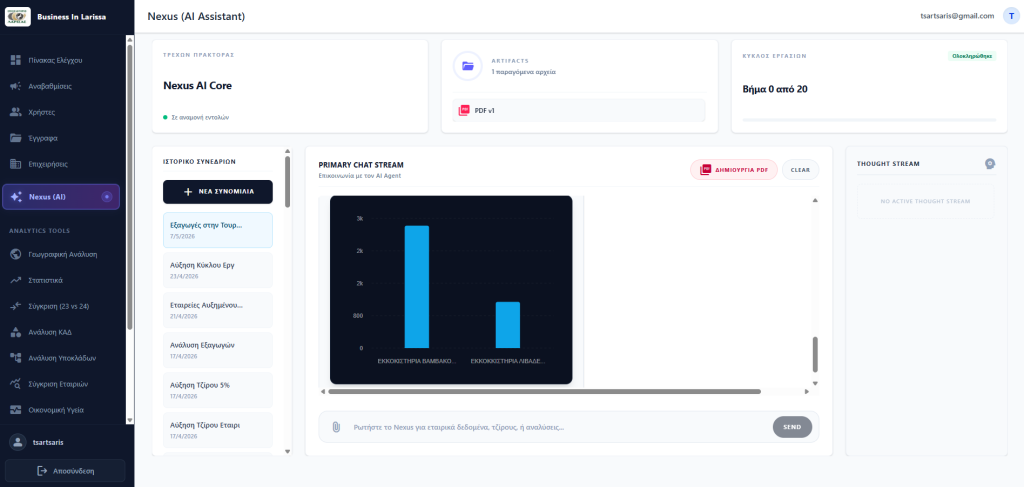Click the paperclip attach icon
This screenshot has width=1024, height=487.
tap(336, 427)
